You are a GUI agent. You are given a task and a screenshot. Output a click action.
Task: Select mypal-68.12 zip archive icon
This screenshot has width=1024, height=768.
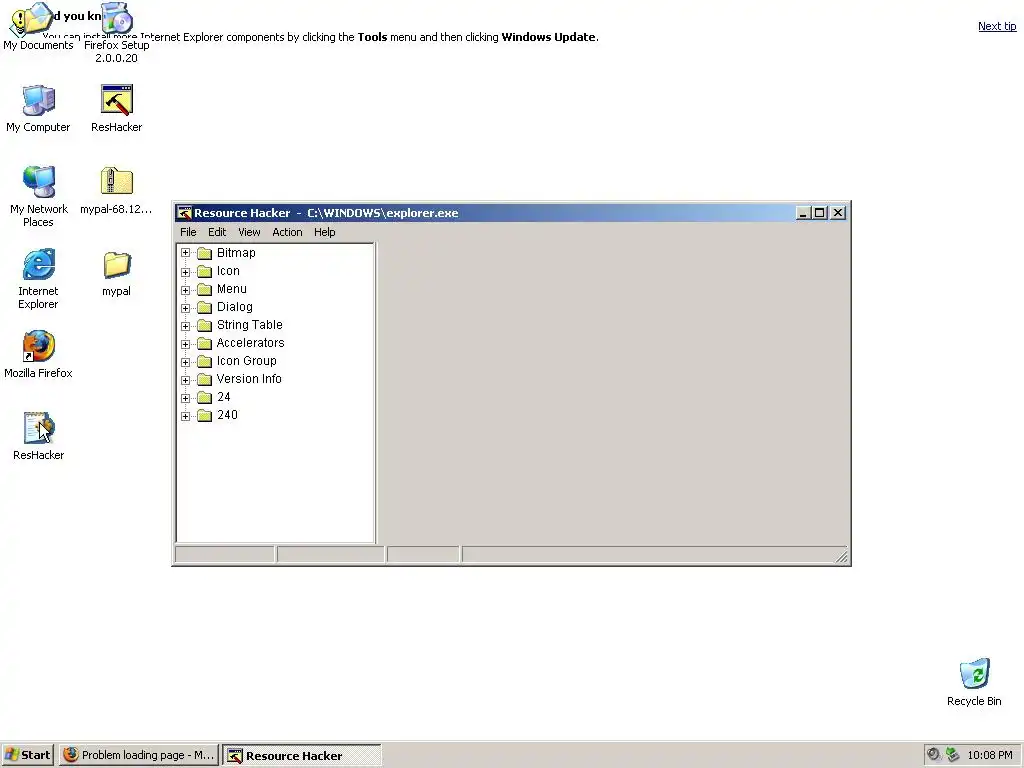tap(117, 181)
